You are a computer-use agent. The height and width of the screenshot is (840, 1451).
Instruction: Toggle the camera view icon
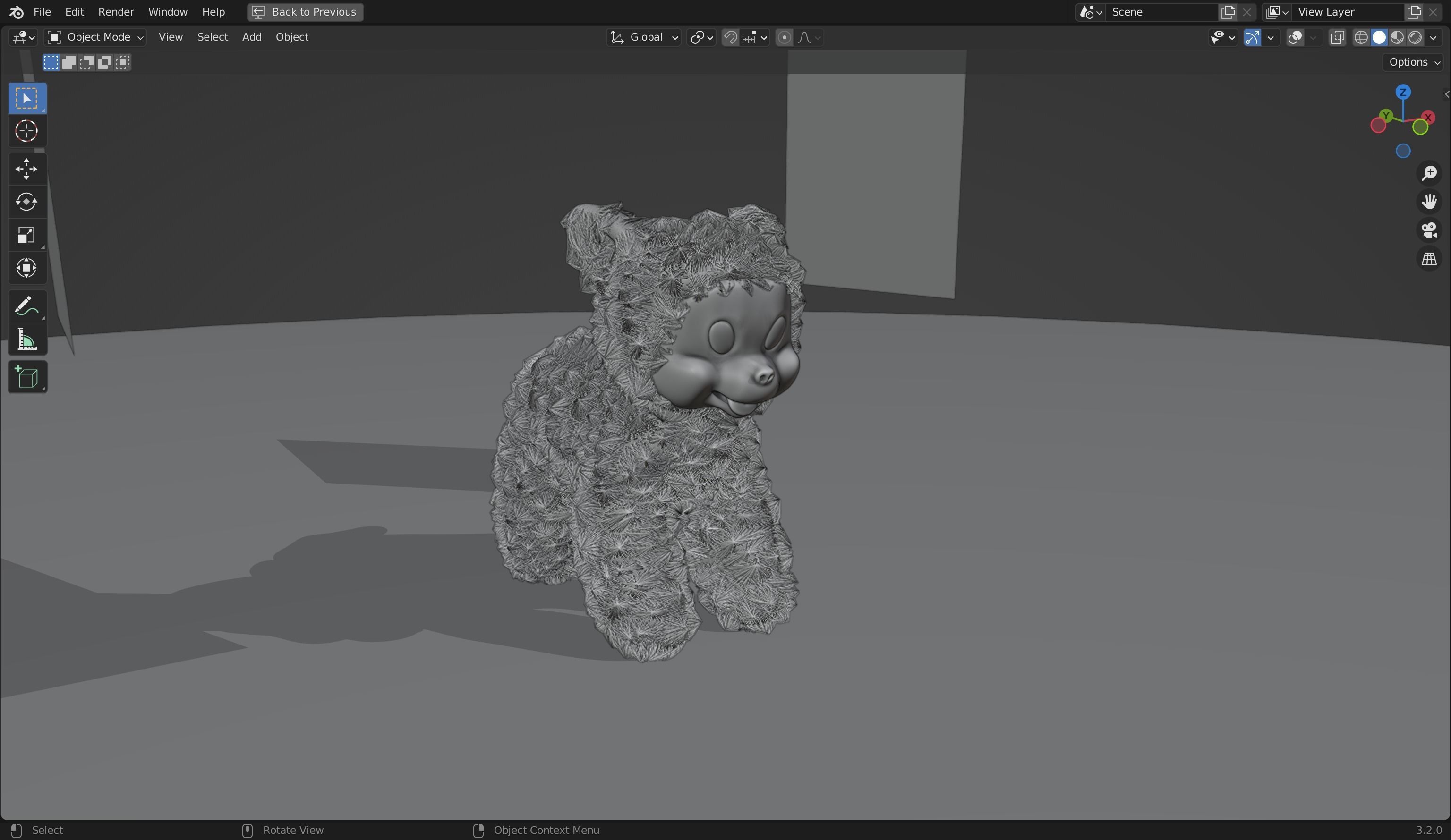(x=1429, y=230)
